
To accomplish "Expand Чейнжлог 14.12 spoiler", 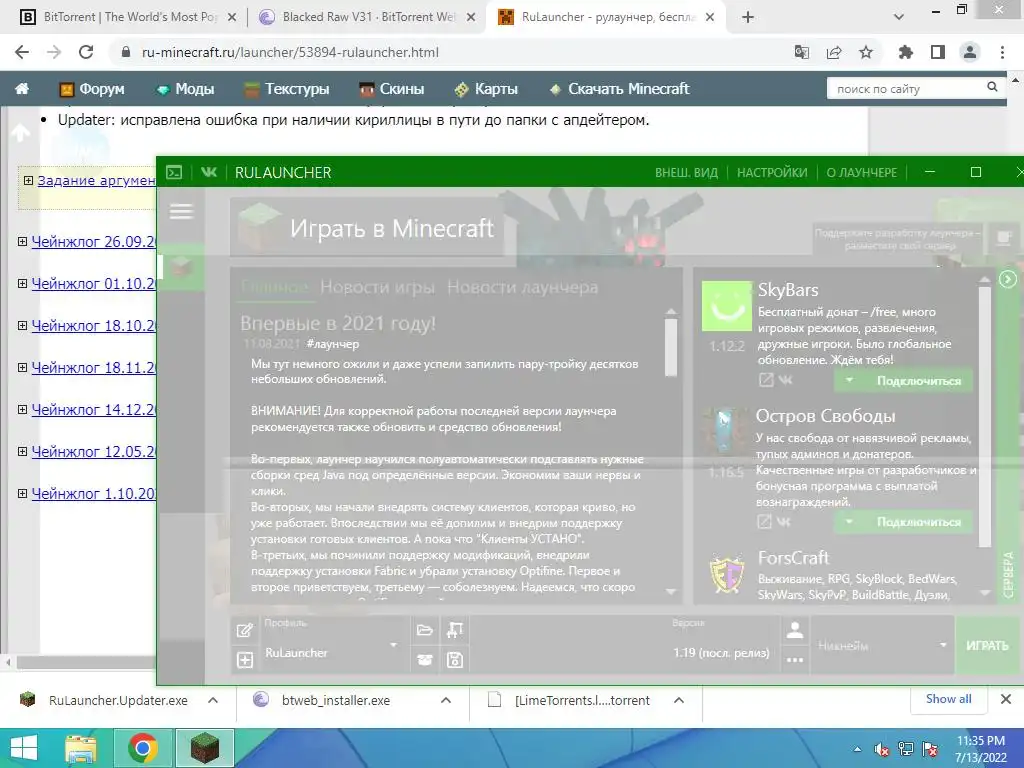I will click(x=22, y=409).
